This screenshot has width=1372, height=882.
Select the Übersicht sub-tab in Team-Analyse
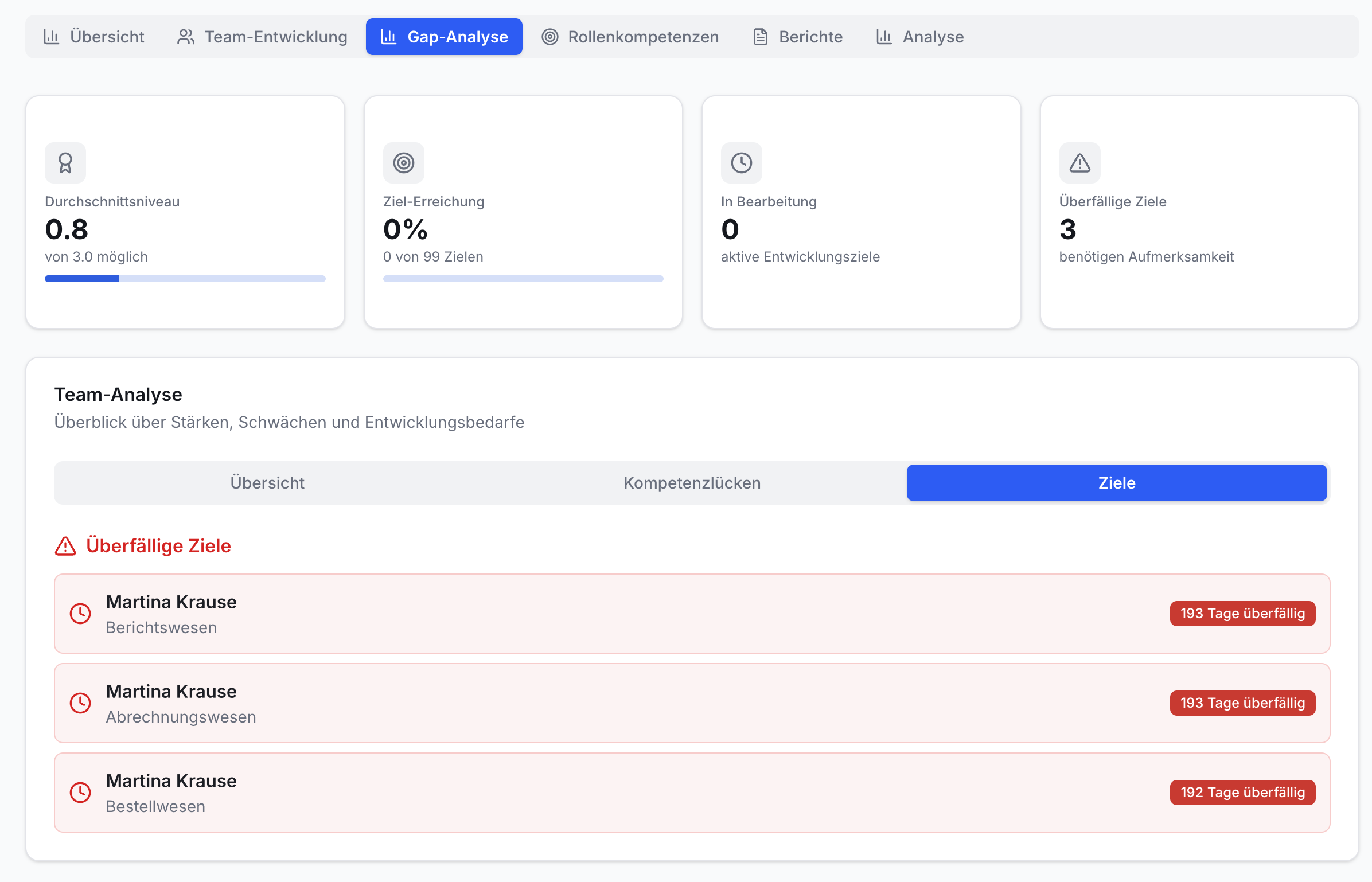pos(267,483)
